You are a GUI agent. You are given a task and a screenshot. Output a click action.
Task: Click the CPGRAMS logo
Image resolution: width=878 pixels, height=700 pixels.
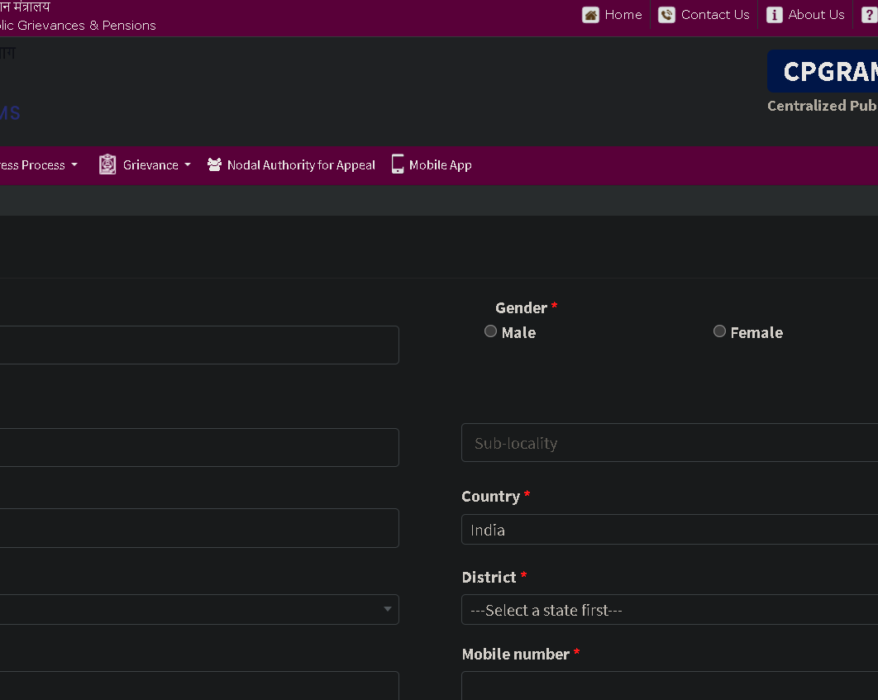pos(823,71)
